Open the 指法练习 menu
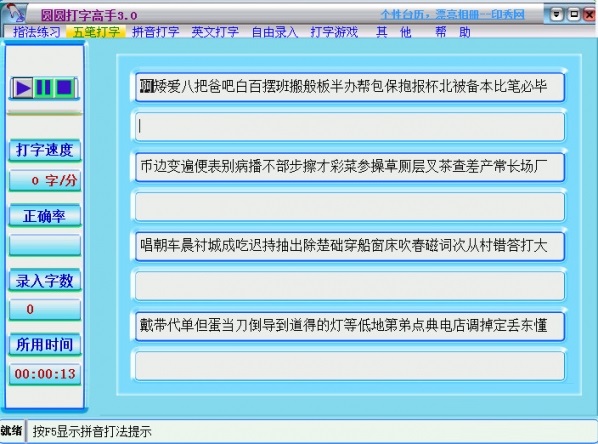This screenshot has height=444, width=598. click(37, 32)
